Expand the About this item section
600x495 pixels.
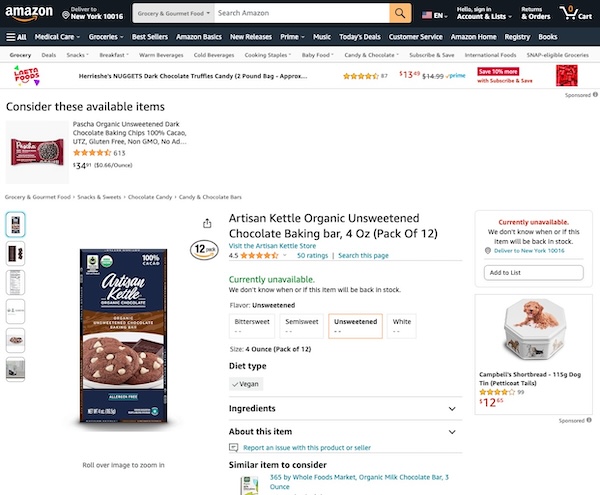coord(341,431)
